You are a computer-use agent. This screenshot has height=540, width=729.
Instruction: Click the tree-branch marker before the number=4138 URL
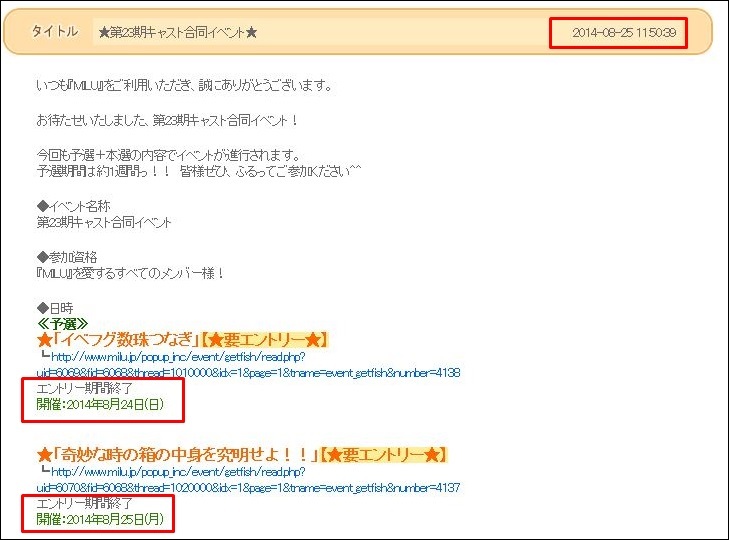43,357
